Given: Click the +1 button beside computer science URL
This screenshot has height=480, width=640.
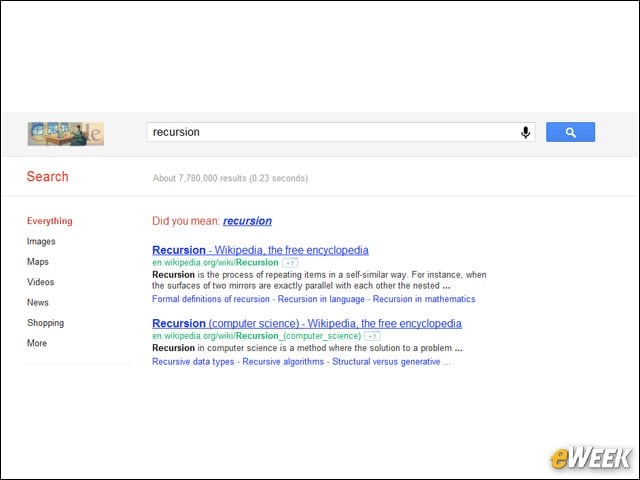Looking at the screenshot, I should point(372,336).
